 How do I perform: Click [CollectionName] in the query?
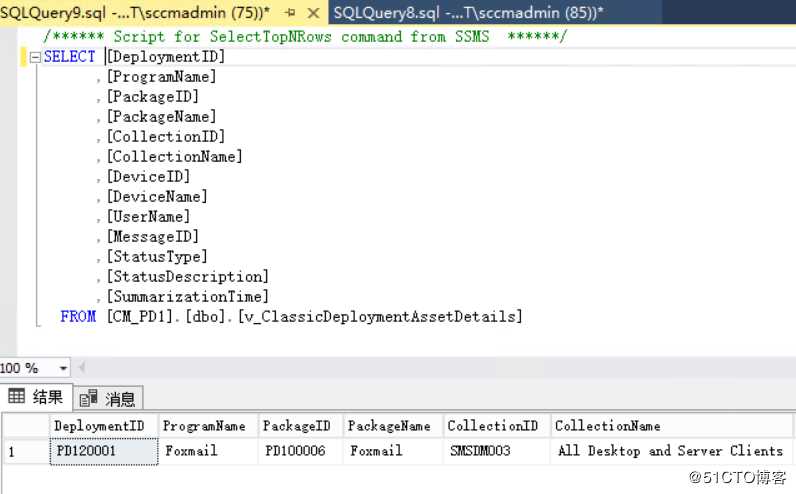tap(175, 157)
